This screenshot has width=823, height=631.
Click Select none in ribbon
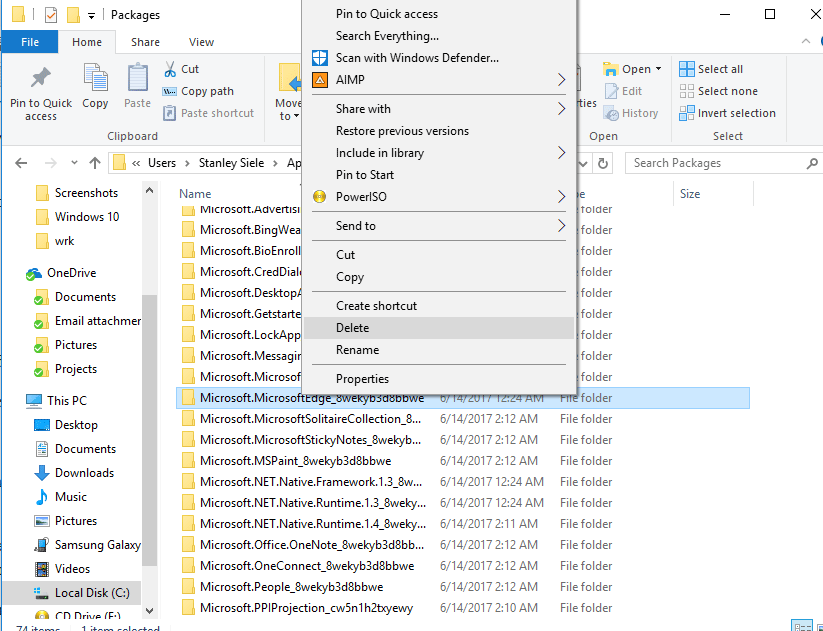[718, 91]
